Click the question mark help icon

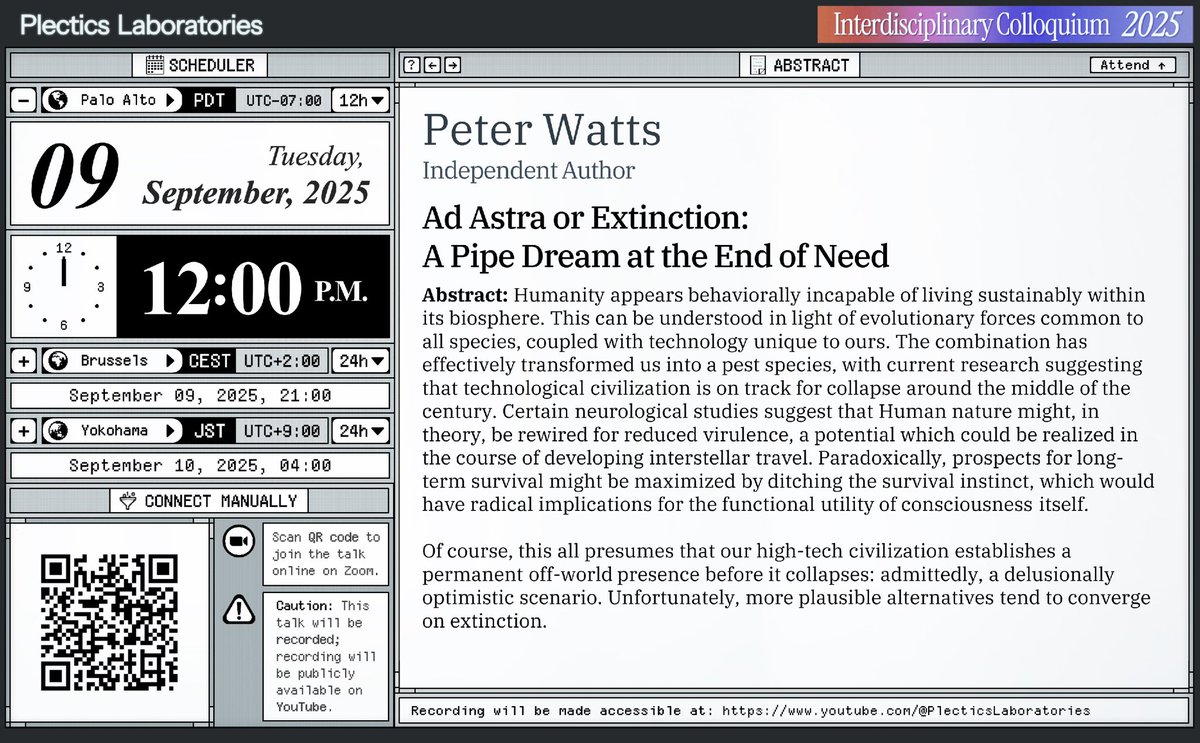coord(411,65)
